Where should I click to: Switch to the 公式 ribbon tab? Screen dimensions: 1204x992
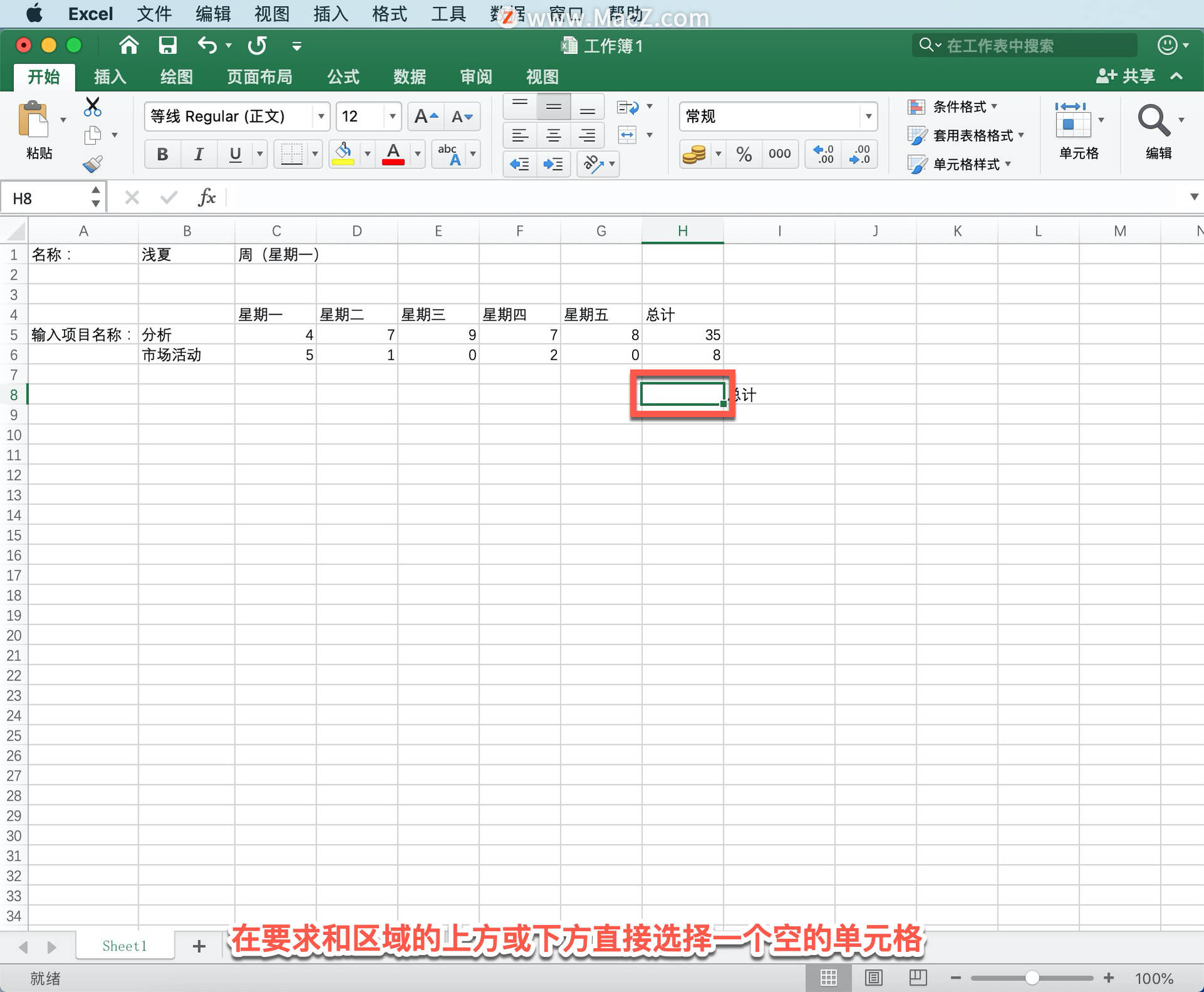pos(342,77)
